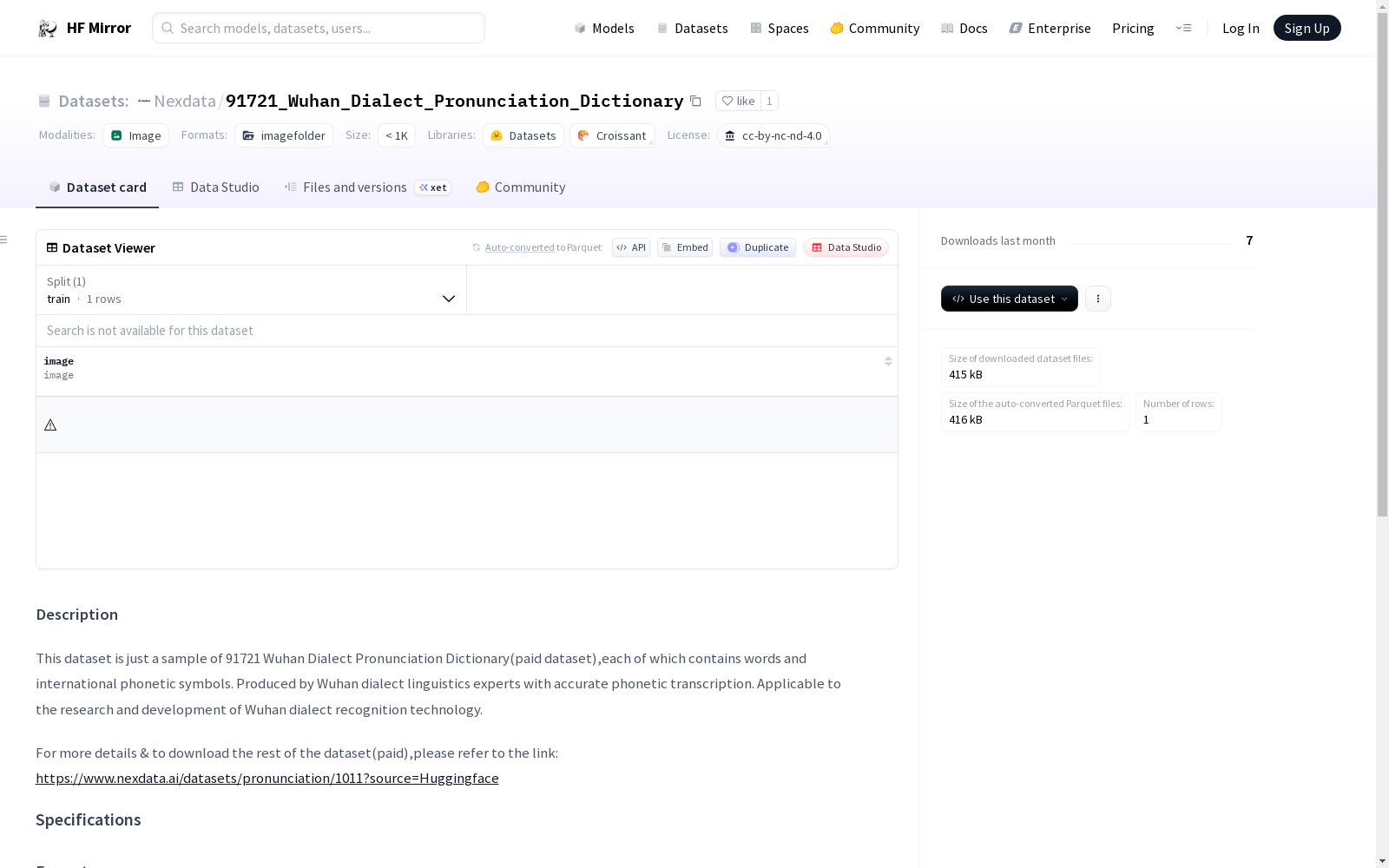Click the Auto-converted to Parquet link

(543, 247)
